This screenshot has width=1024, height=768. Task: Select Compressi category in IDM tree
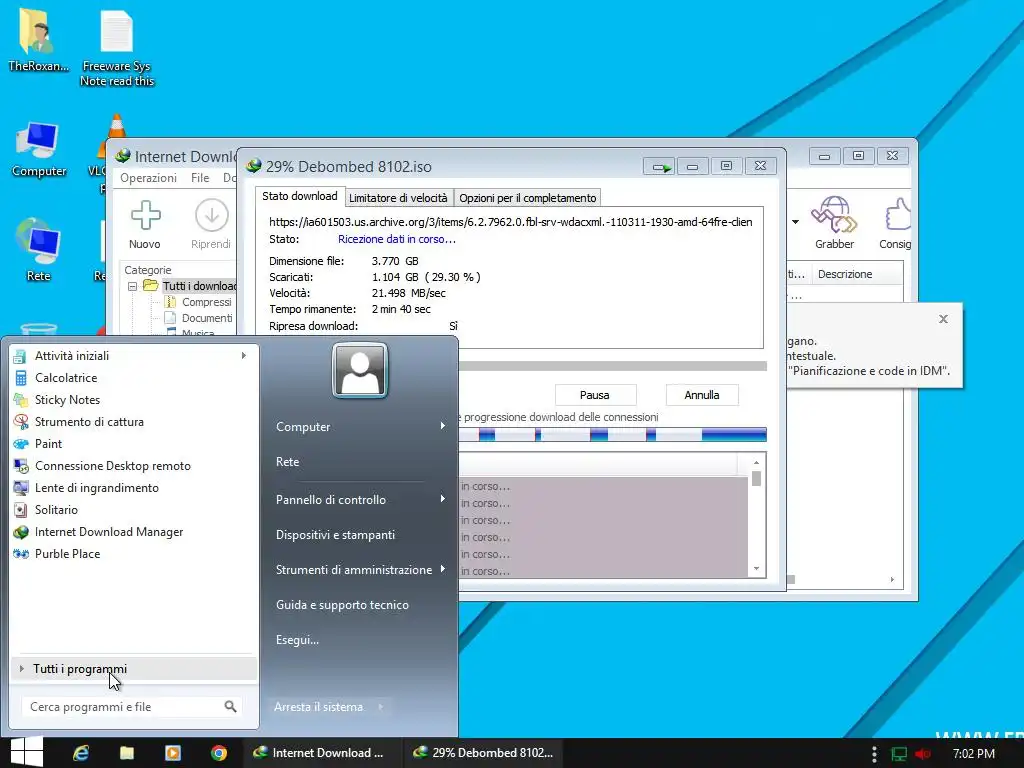click(206, 302)
